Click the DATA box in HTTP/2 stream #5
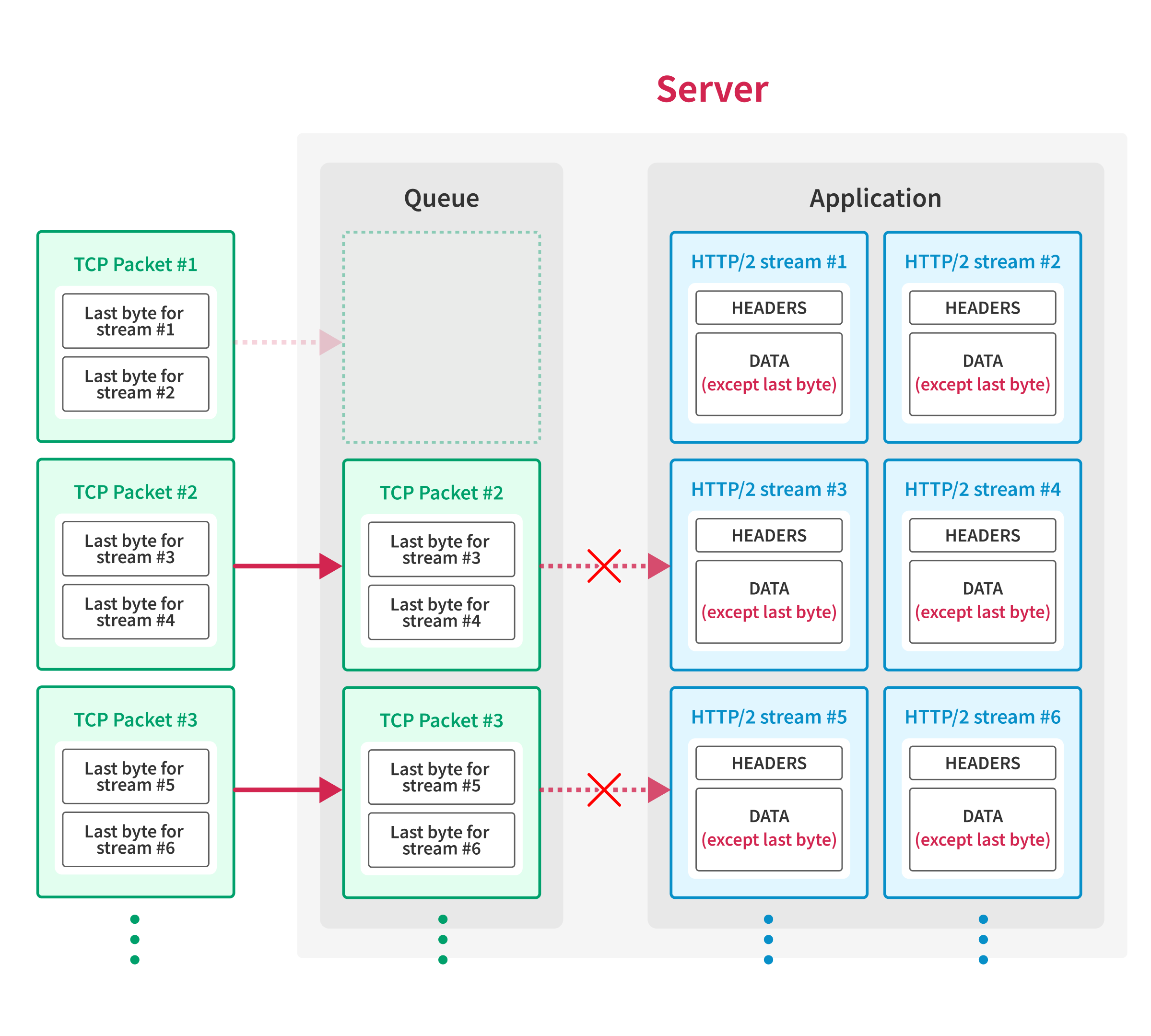1151x1036 pixels. coord(768,830)
